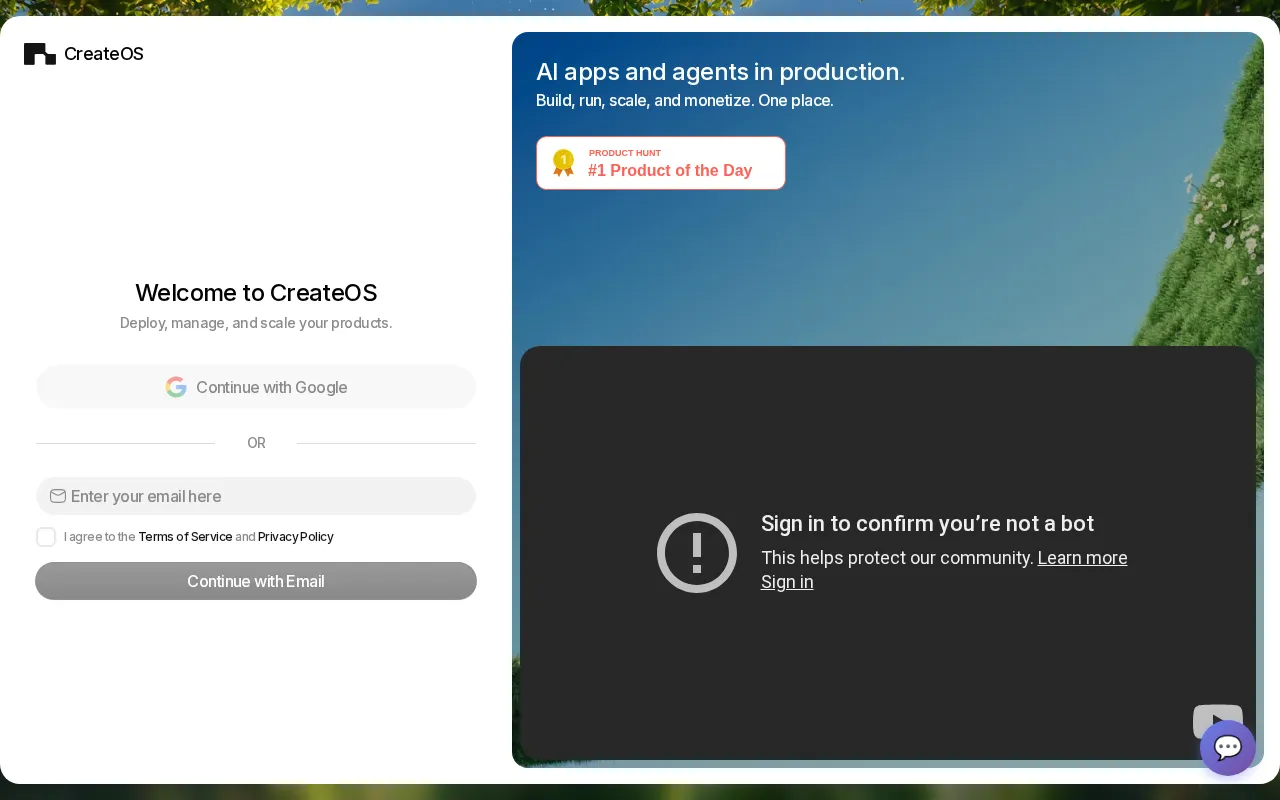Screen dimensions: 1280x800
Task: Click the 'Deploy, manage, and scale your products.' text
Action: tap(256, 323)
